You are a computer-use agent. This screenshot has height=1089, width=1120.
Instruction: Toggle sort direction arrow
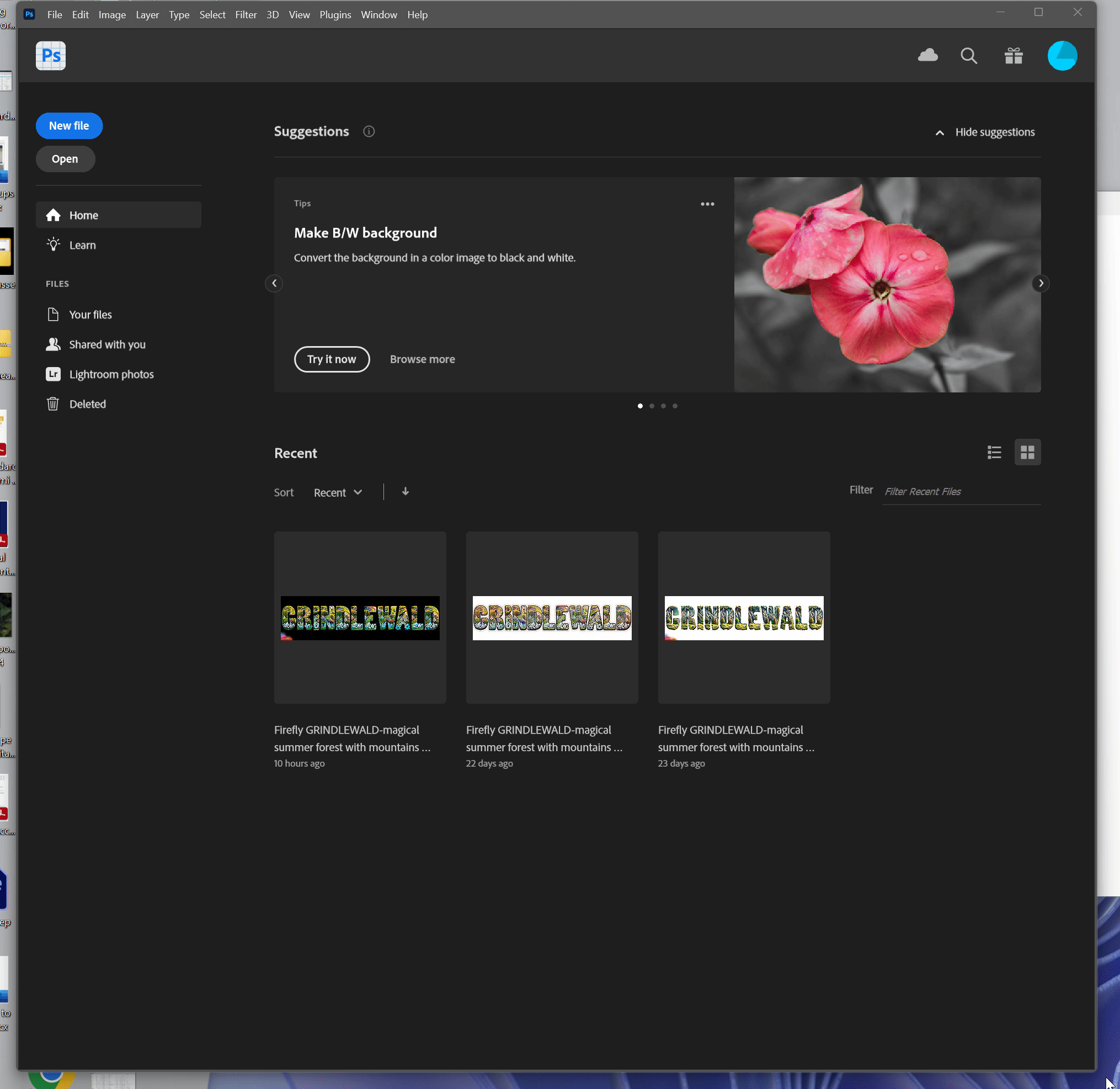point(406,492)
